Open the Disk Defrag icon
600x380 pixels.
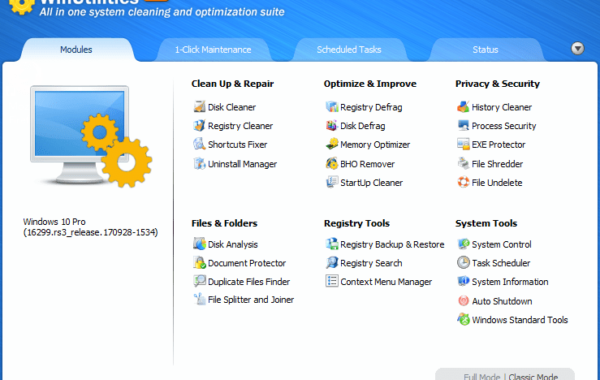point(332,126)
